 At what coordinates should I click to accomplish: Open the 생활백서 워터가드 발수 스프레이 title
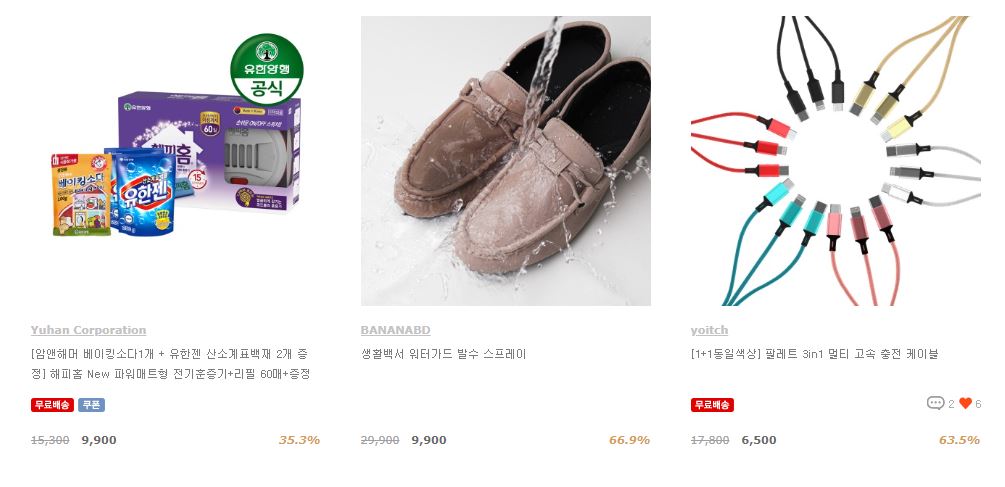click(x=444, y=354)
